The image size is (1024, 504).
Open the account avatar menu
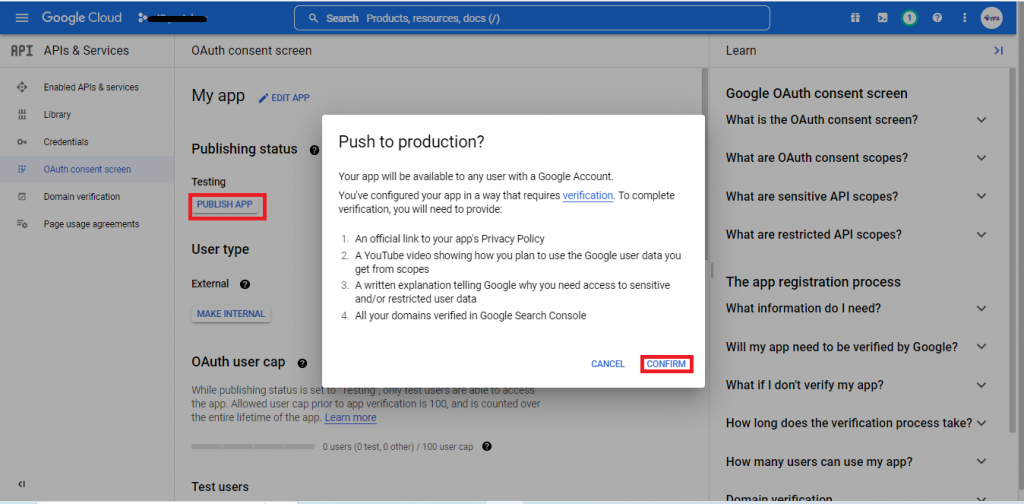pyautogui.click(x=991, y=18)
